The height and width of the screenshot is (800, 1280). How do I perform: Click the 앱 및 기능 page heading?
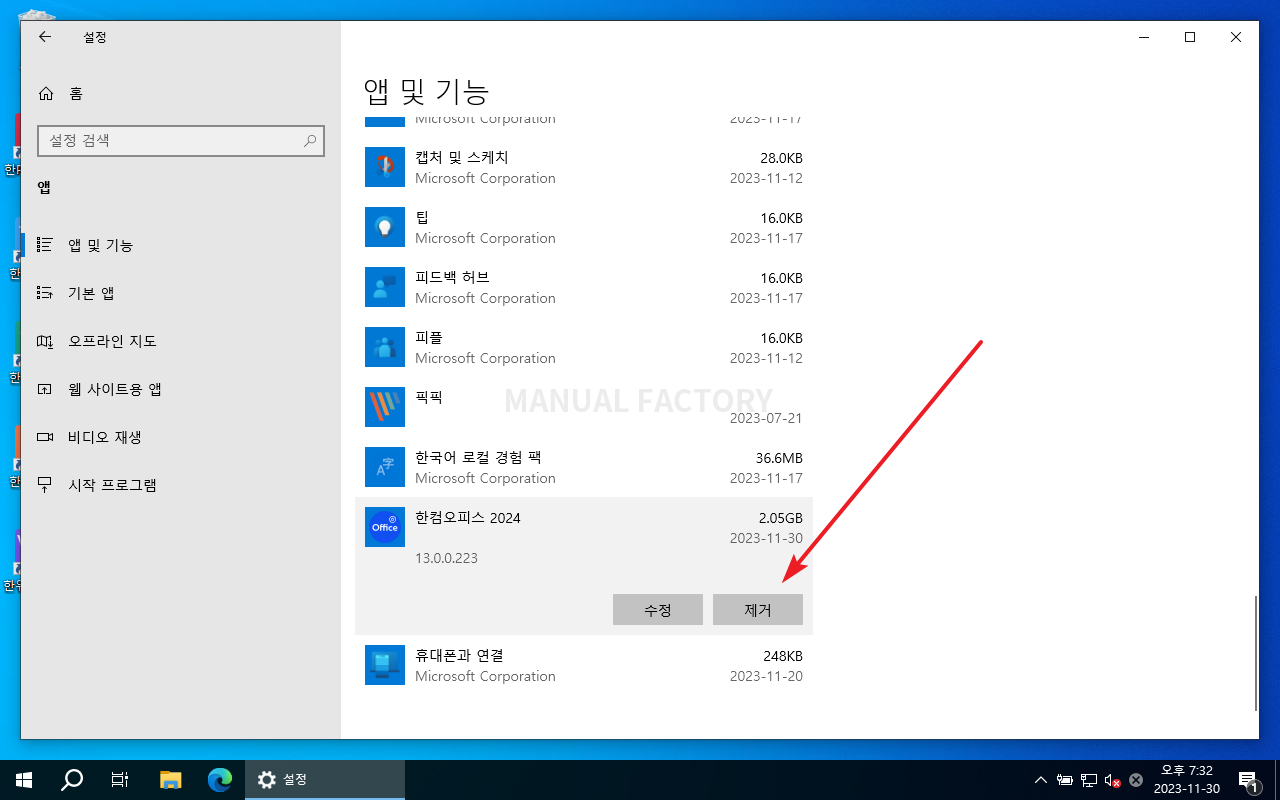click(427, 92)
